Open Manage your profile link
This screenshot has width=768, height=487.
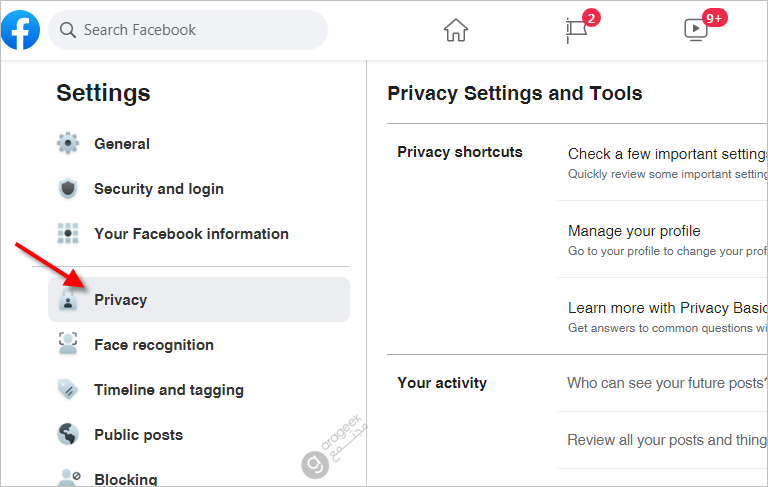click(x=634, y=231)
